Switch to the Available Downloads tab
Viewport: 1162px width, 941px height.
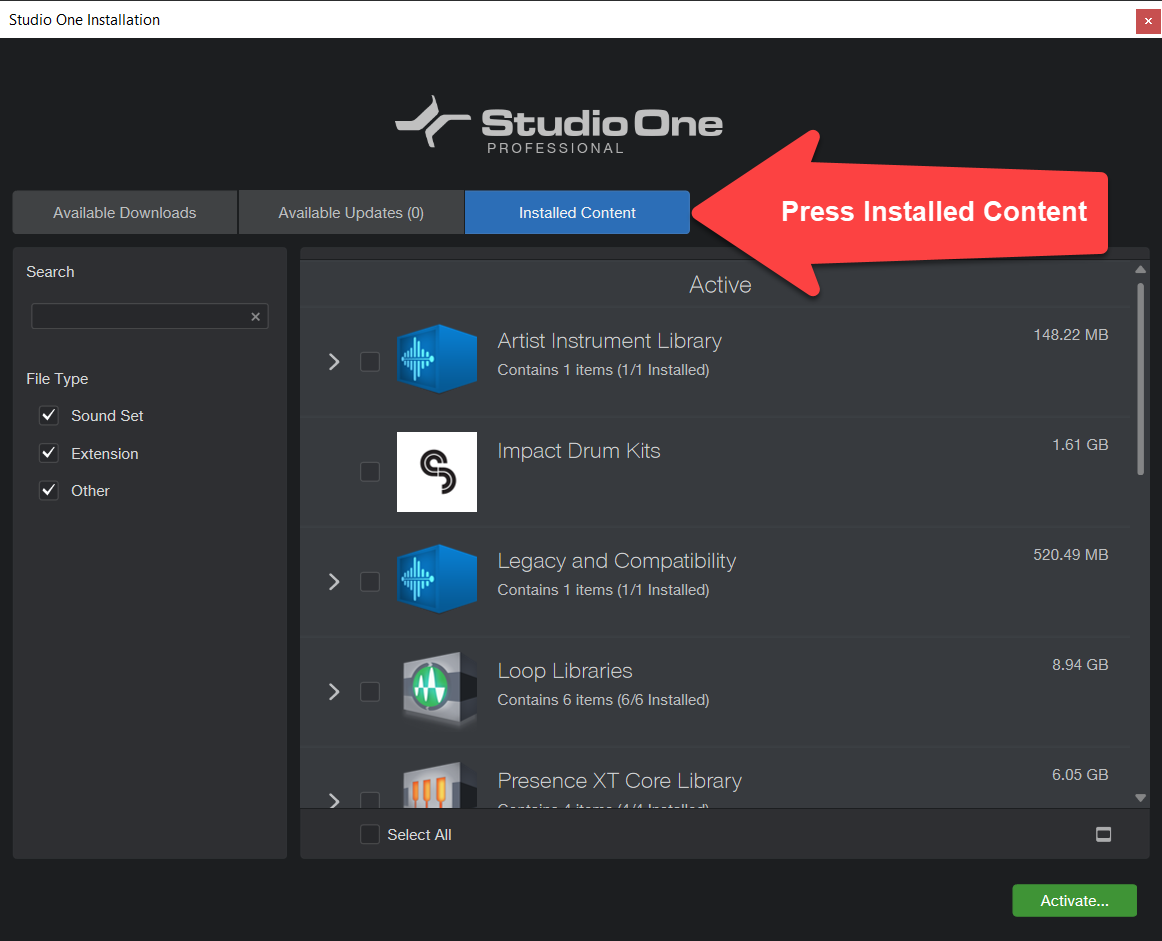[124, 212]
